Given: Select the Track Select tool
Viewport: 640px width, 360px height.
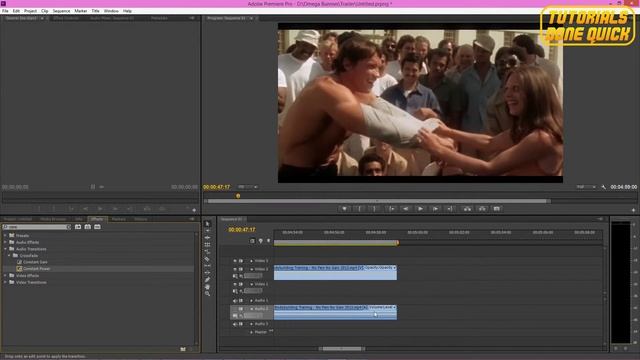Looking at the screenshot, I should pos(207,231).
